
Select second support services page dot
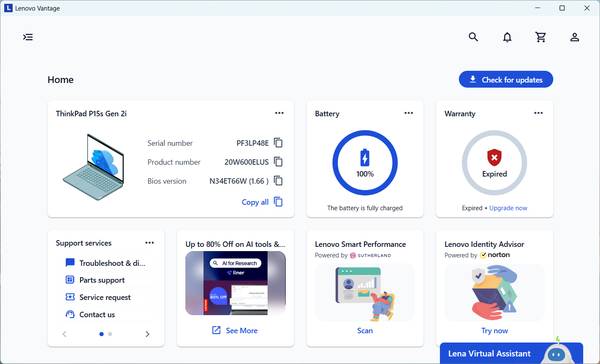tap(110, 334)
